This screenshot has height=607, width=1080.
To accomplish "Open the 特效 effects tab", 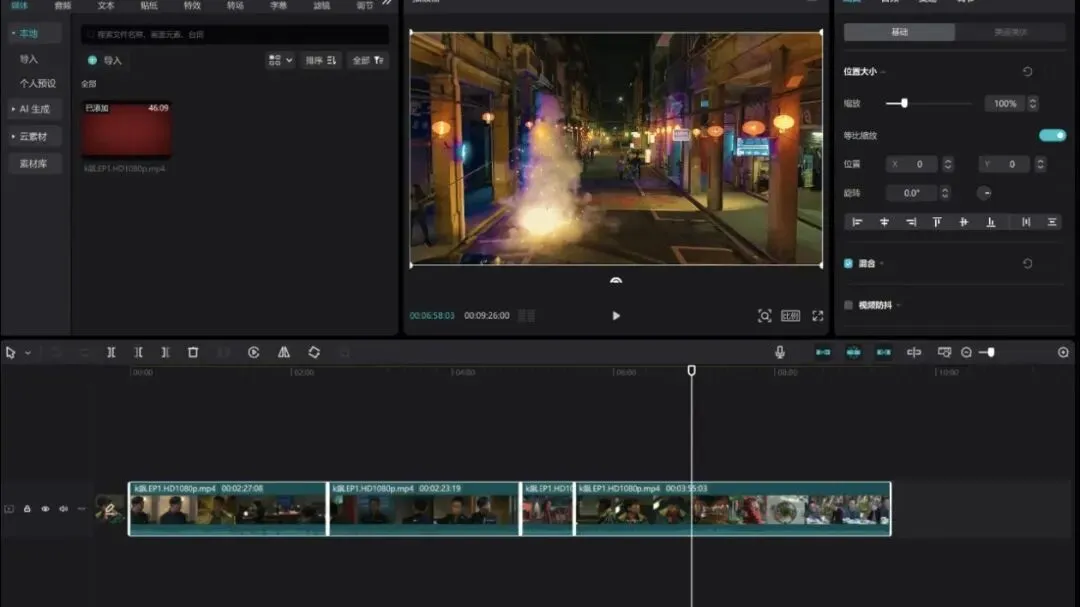I will click(192, 5).
